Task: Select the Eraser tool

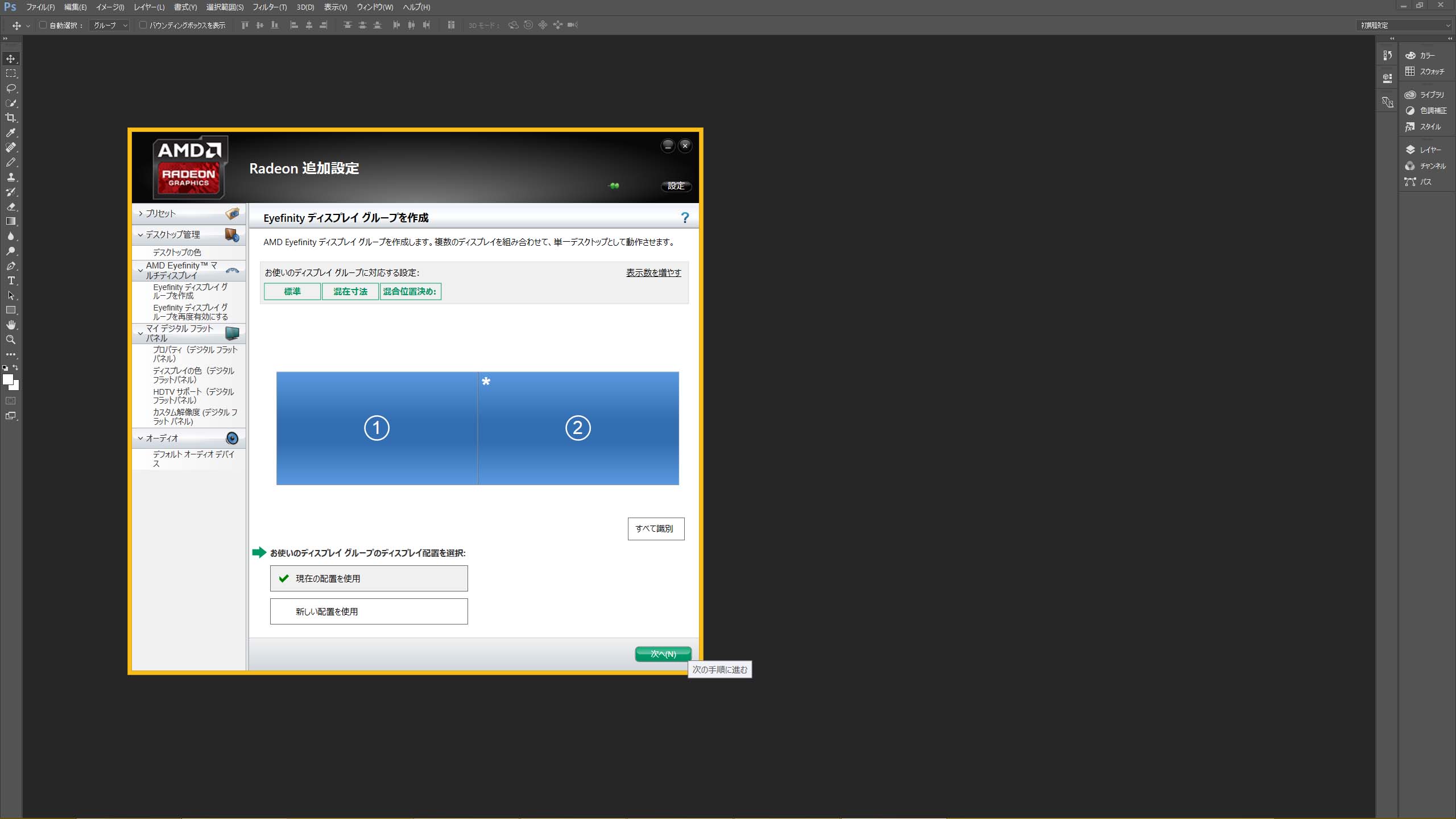Action: 11,206
